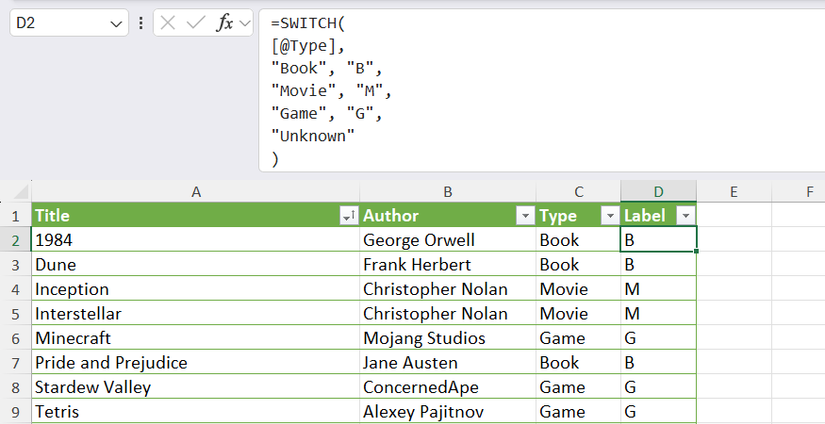The height and width of the screenshot is (424, 825).
Task: Expand the chevron next to the fx button
Action: [x=244, y=23]
